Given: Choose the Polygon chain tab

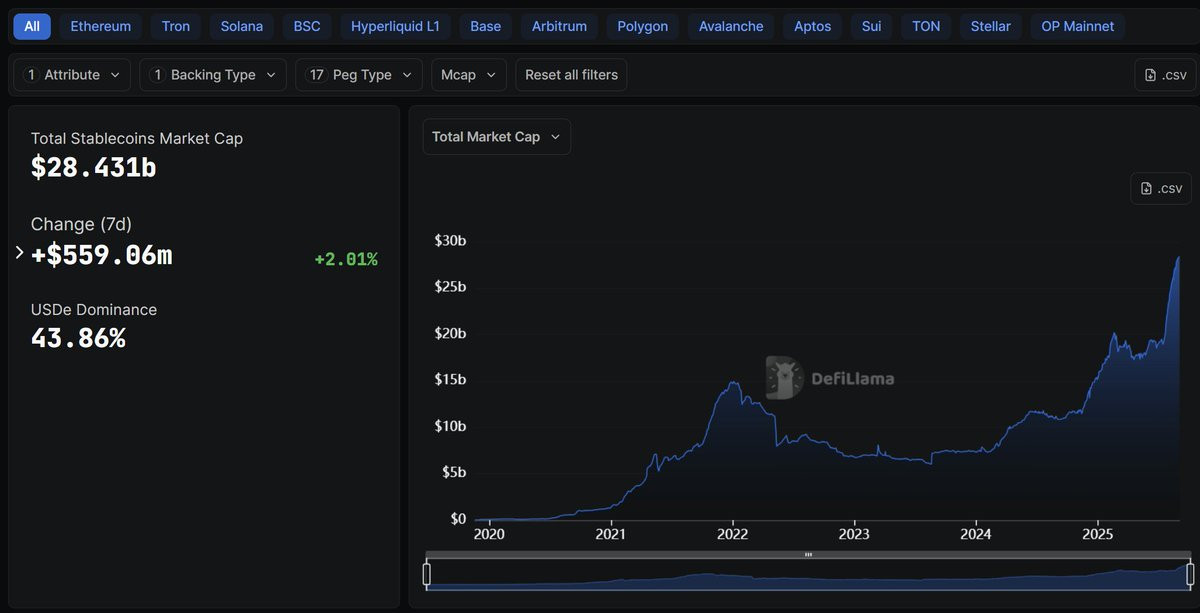Looking at the screenshot, I should tap(643, 26).
